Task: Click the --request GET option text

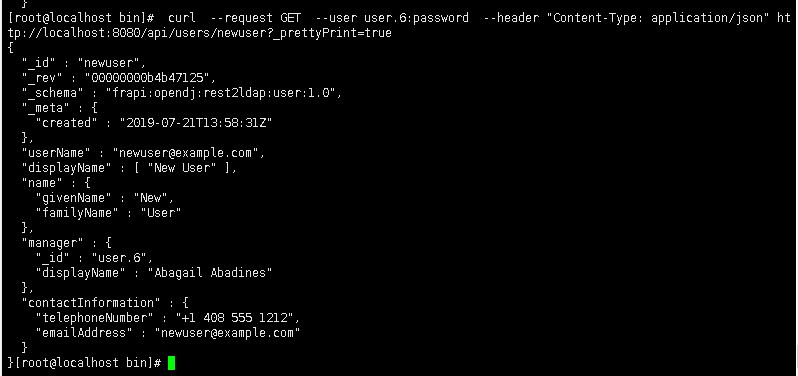Action: [x=255, y=18]
